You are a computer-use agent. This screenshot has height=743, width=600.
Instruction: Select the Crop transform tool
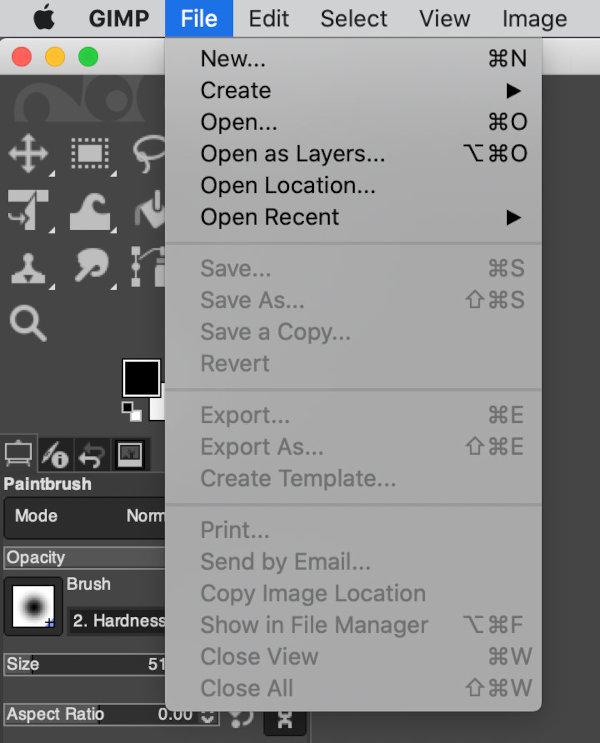tap(28, 210)
